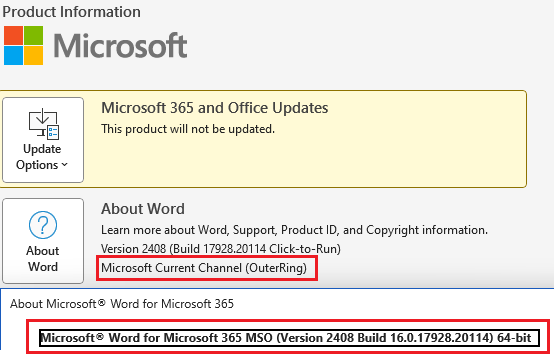The width and height of the screenshot is (557, 361).
Task: Click the update download icon
Action: (x=44, y=124)
